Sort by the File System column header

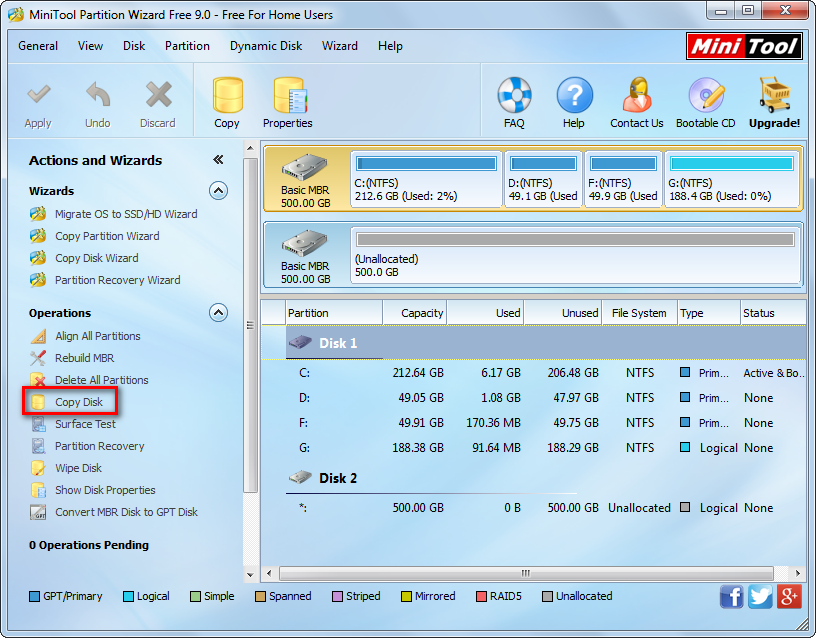pyautogui.click(x=640, y=313)
